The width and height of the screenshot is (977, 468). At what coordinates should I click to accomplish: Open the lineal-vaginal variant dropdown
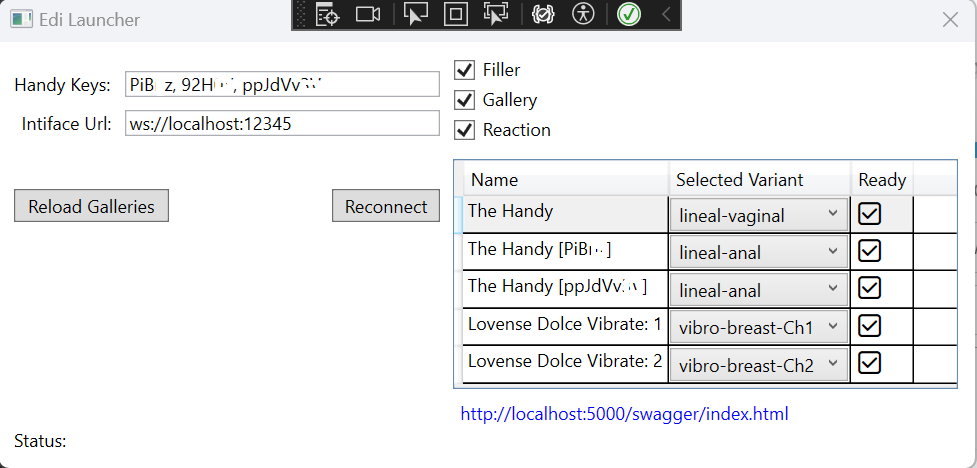tap(758, 216)
